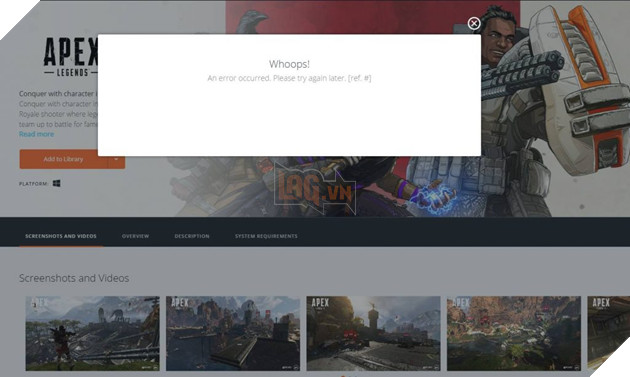Open the Read more link
Viewport: 630px width, 377px height.
click(36, 134)
